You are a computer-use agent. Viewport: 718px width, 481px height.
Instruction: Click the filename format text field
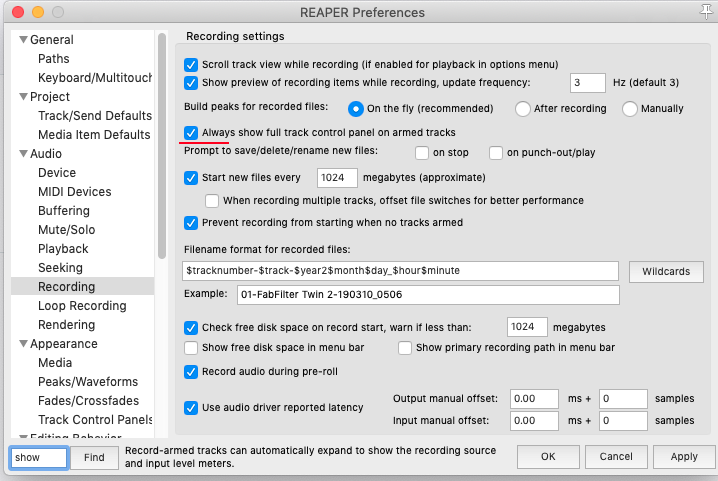click(x=401, y=271)
